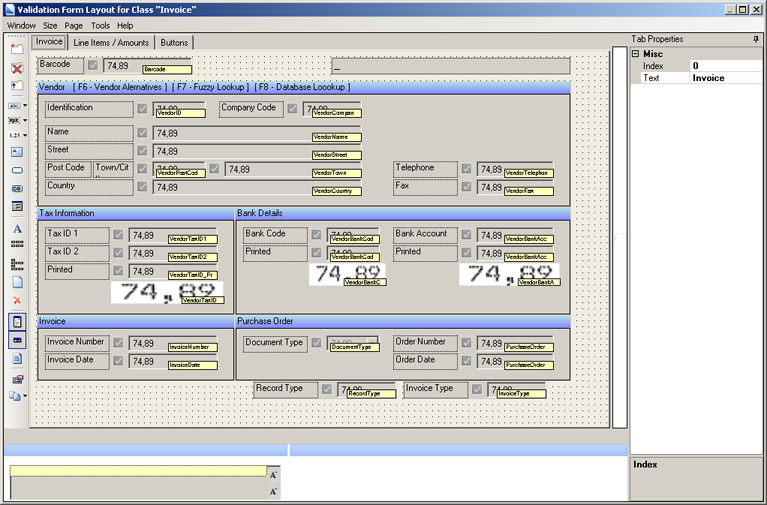Open dropdown arrow of bottom copy icon
This screenshot has width=767, height=505.
pos(26,397)
